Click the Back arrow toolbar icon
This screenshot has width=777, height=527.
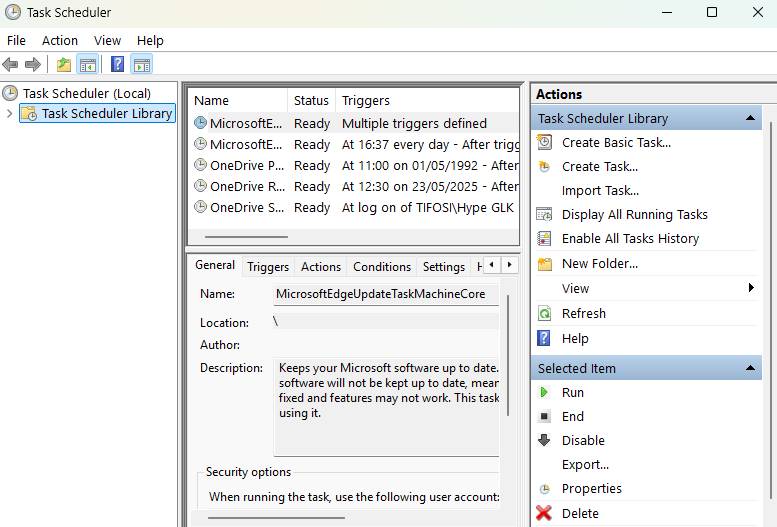[x=10, y=64]
